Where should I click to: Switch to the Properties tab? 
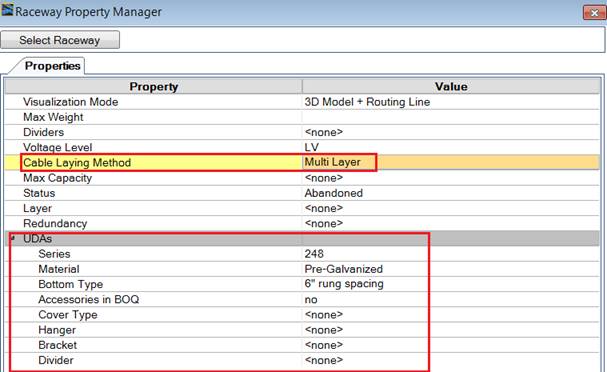point(52,66)
